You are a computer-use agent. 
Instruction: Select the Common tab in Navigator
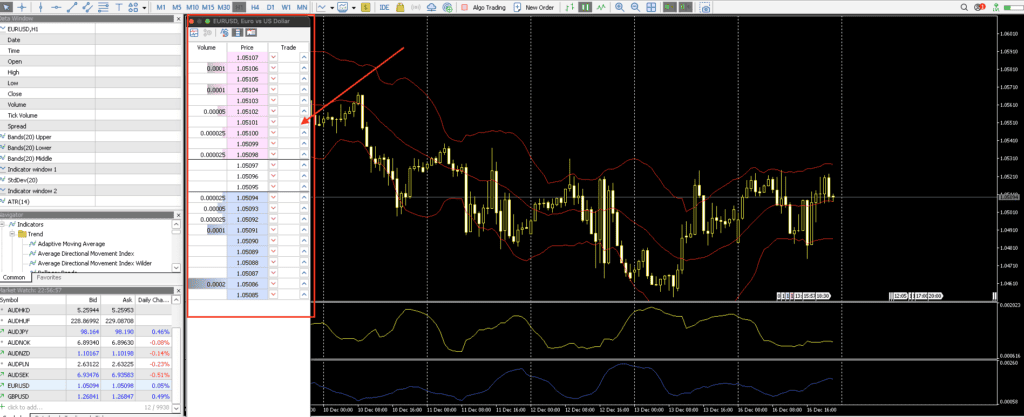point(14,277)
